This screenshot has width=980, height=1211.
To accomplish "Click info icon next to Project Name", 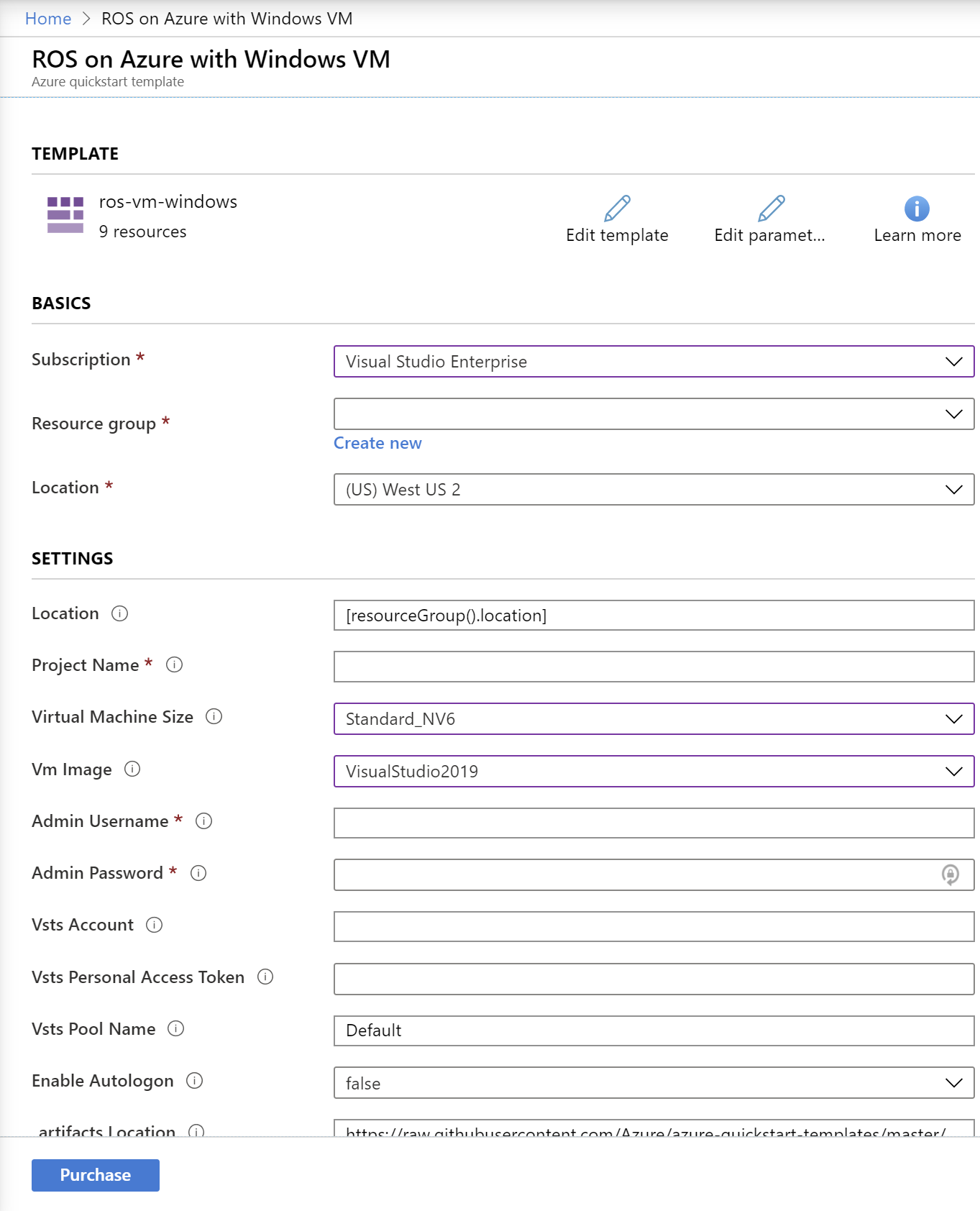I will [174, 664].
